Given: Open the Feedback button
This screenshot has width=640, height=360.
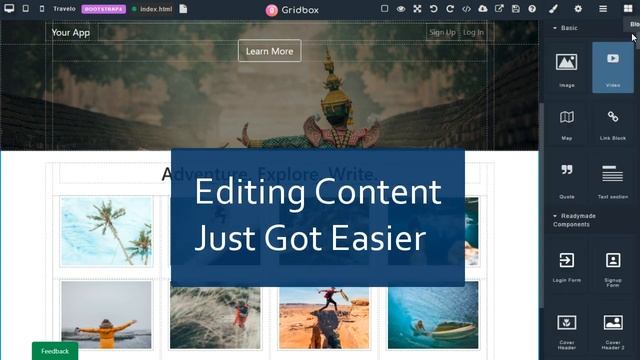Looking at the screenshot, I should 55,351.
